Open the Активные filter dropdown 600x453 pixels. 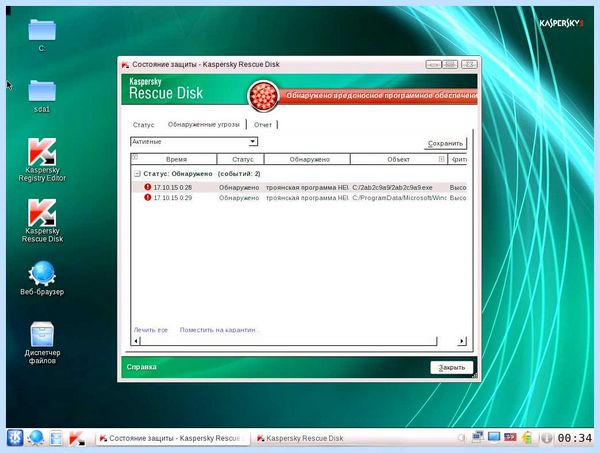click(253, 142)
